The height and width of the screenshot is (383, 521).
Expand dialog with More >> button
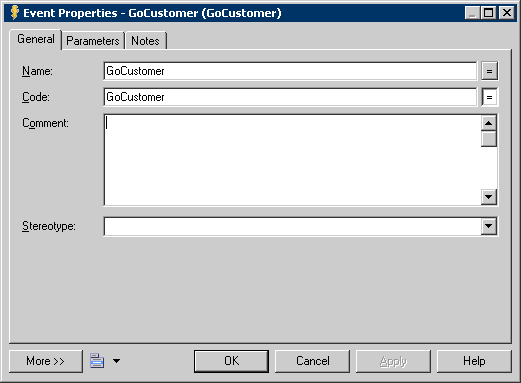click(46, 361)
